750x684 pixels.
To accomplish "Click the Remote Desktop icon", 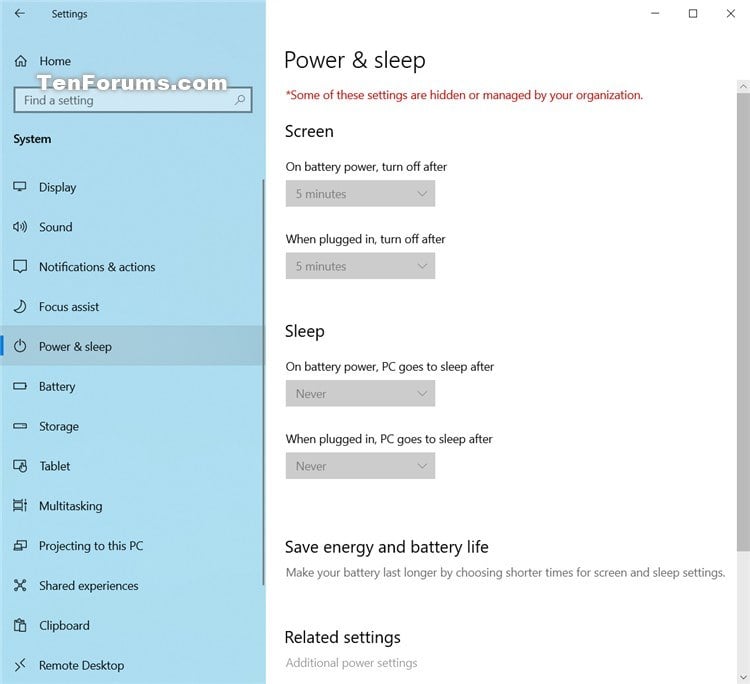I will coord(20,665).
